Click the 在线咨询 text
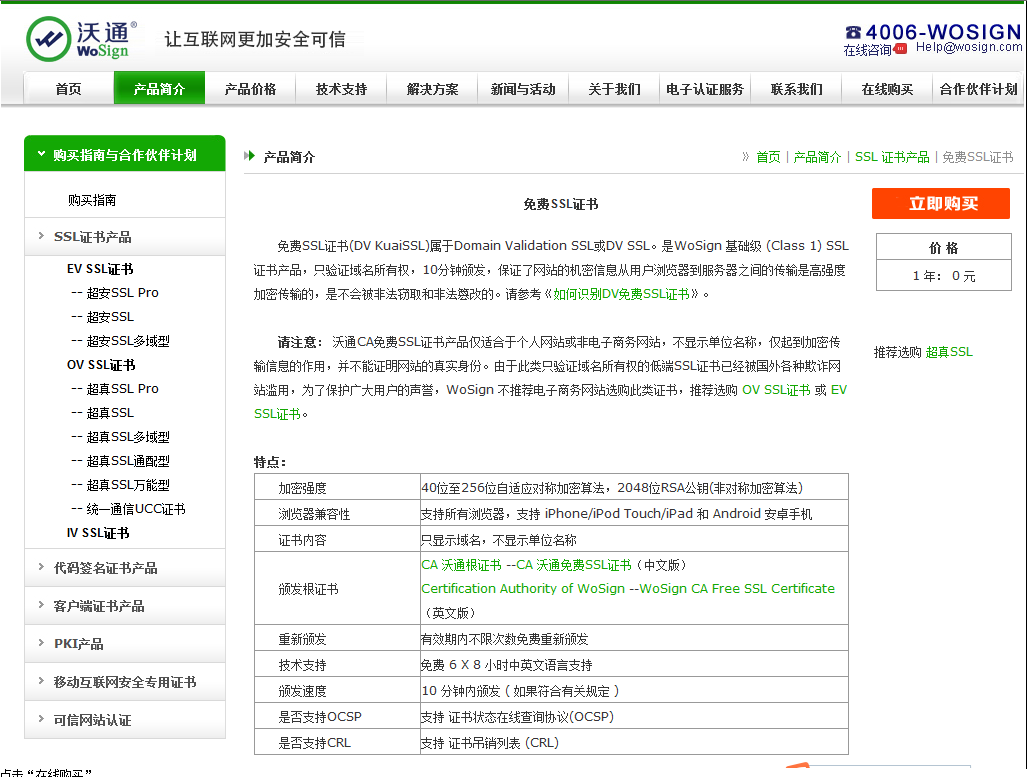The height and width of the screenshot is (777, 1027). click(x=867, y=50)
